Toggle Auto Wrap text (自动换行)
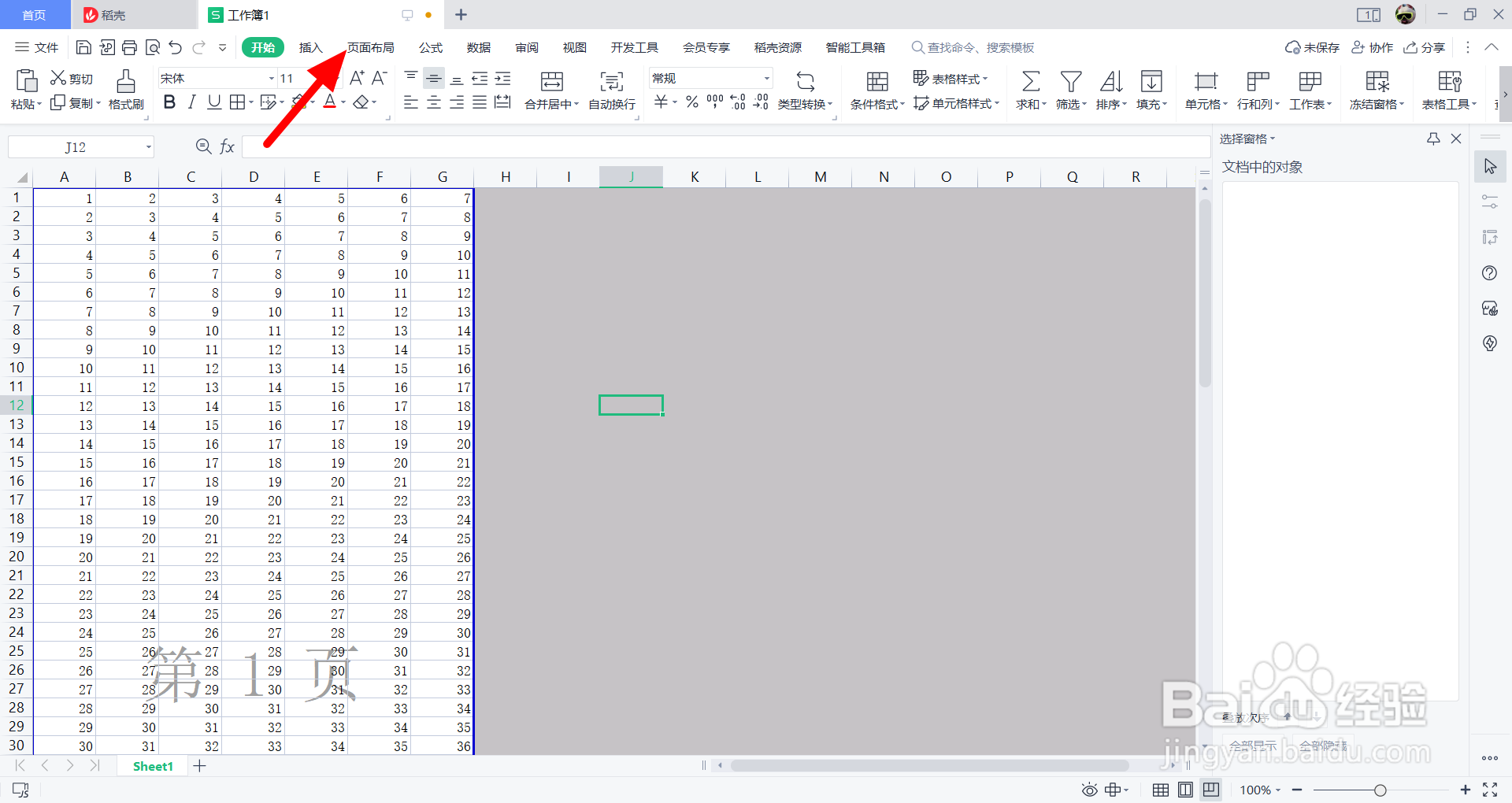This screenshot has height=803, width=1512. click(612, 90)
